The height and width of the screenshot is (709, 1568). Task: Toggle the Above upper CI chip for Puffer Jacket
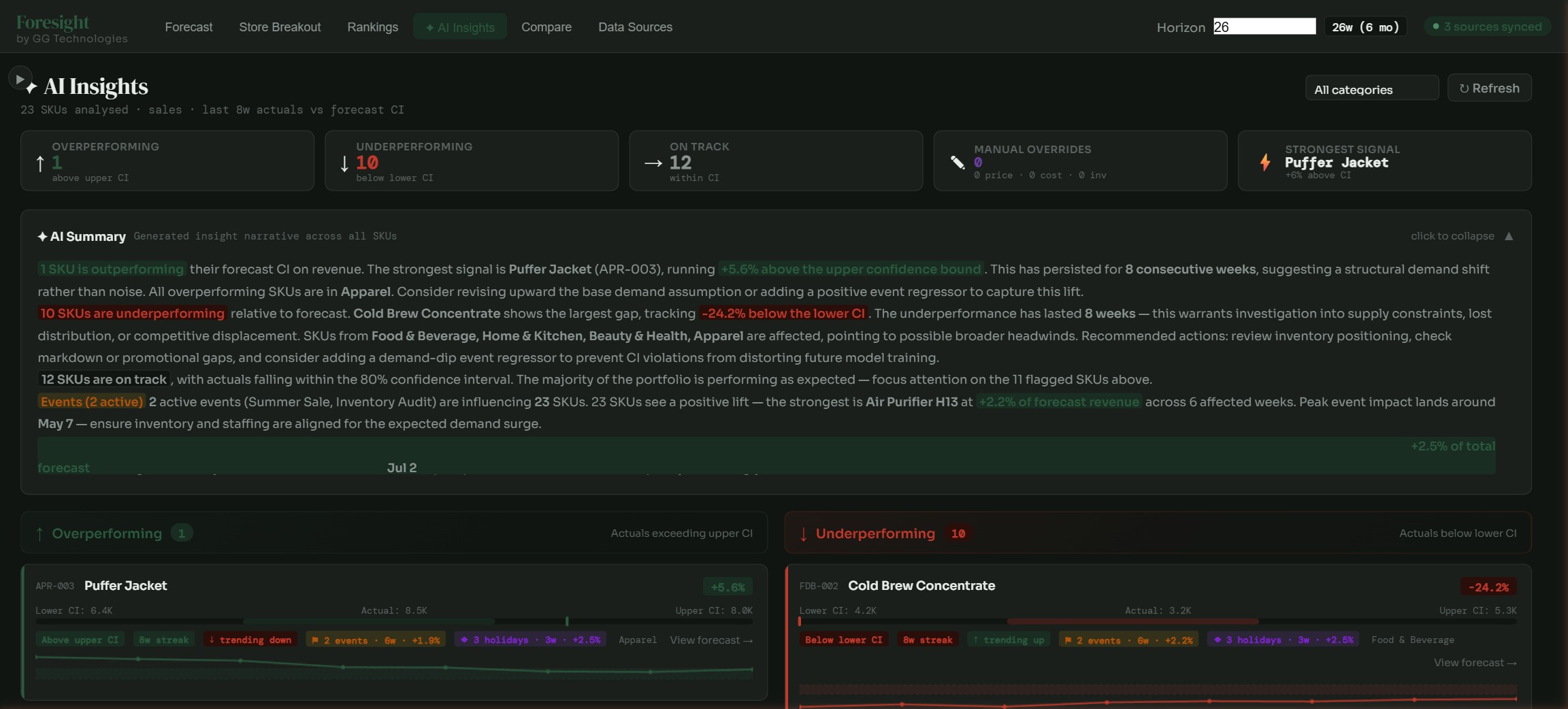pyautogui.click(x=80, y=640)
